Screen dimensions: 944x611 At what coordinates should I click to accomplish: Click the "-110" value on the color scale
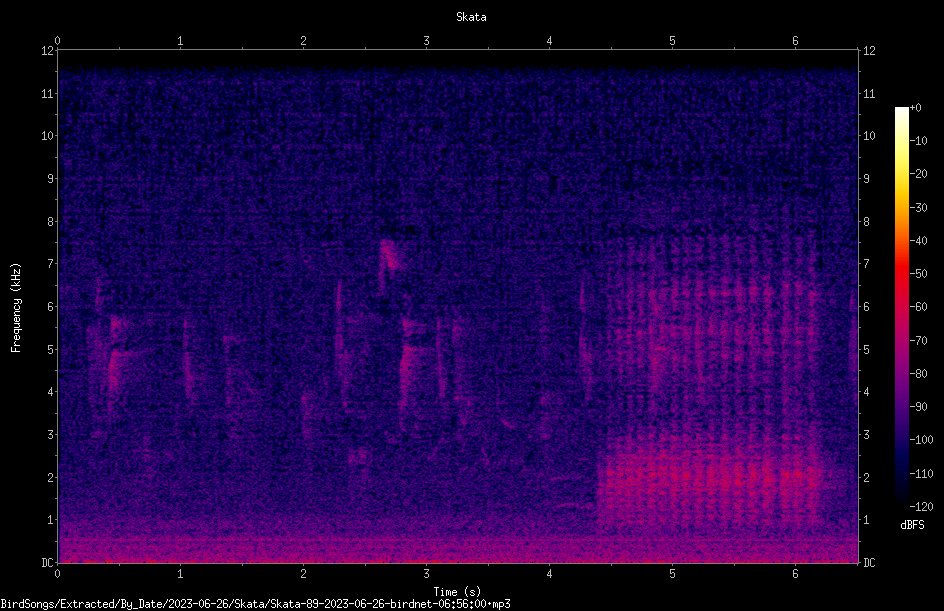pyautogui.click(x=922, y=474)
